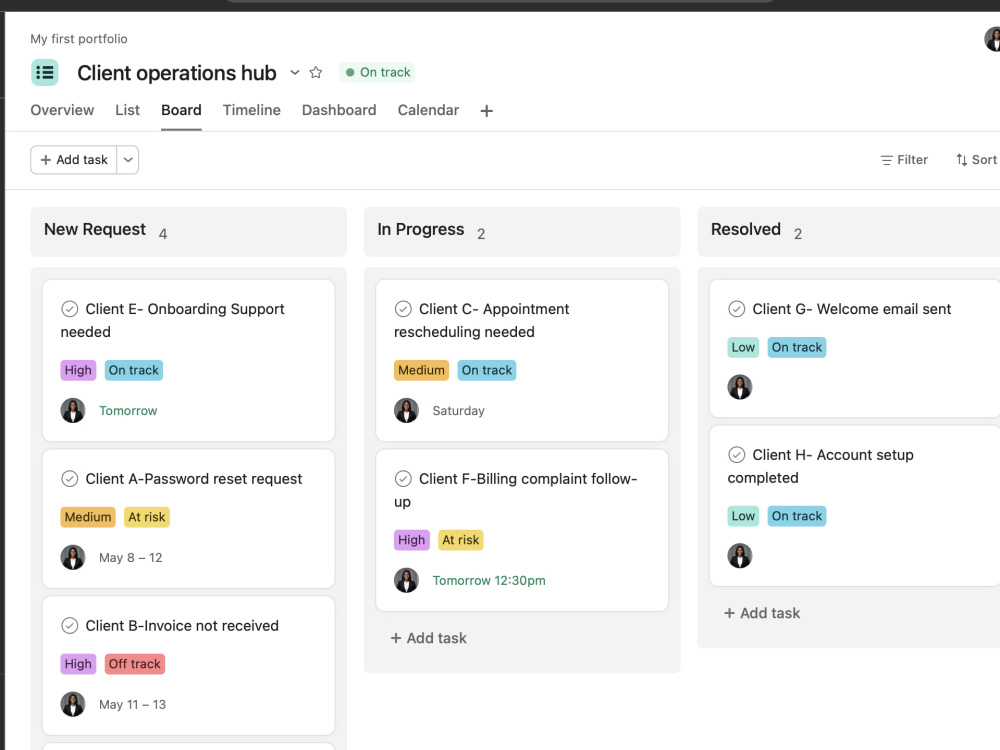Viewport: 1000px width, 750px height.
Task: Click Saturday due date on Client C card
Action: (459, 411)
